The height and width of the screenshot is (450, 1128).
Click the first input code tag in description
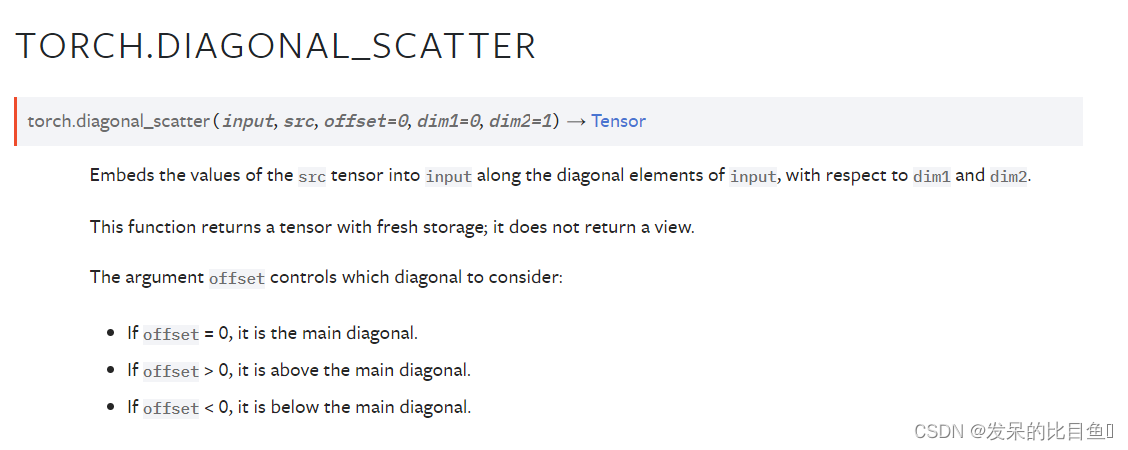(x=449, y=176)
